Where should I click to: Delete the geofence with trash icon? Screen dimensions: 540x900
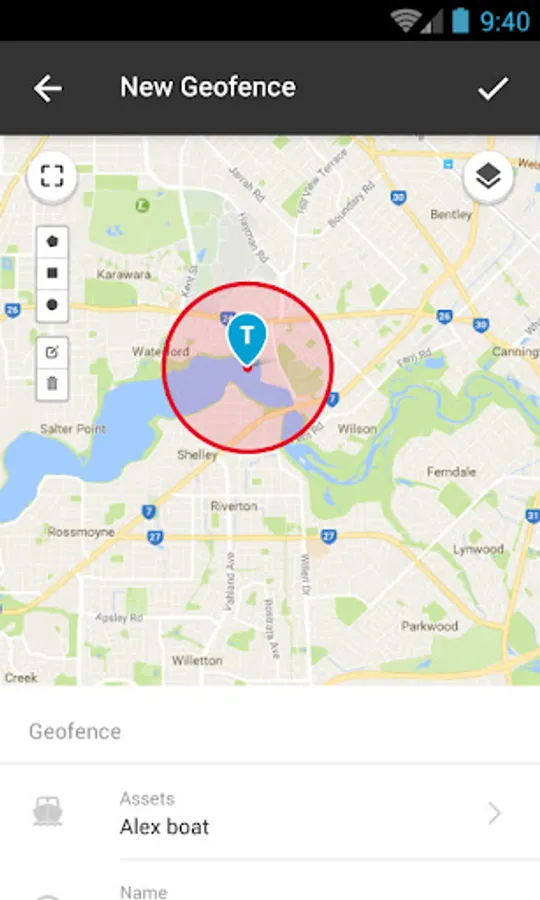click(x=52, y=383)
